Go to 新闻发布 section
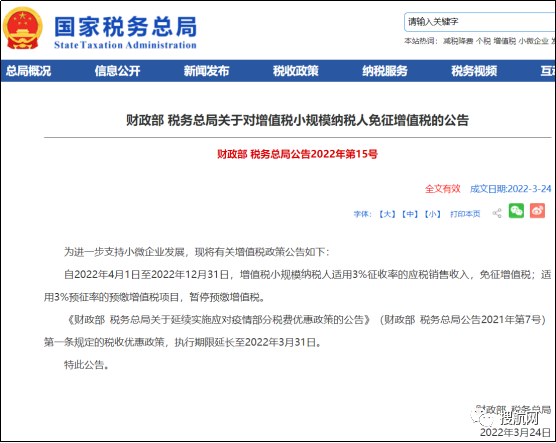556x443 pixels. tap(206, 71)
